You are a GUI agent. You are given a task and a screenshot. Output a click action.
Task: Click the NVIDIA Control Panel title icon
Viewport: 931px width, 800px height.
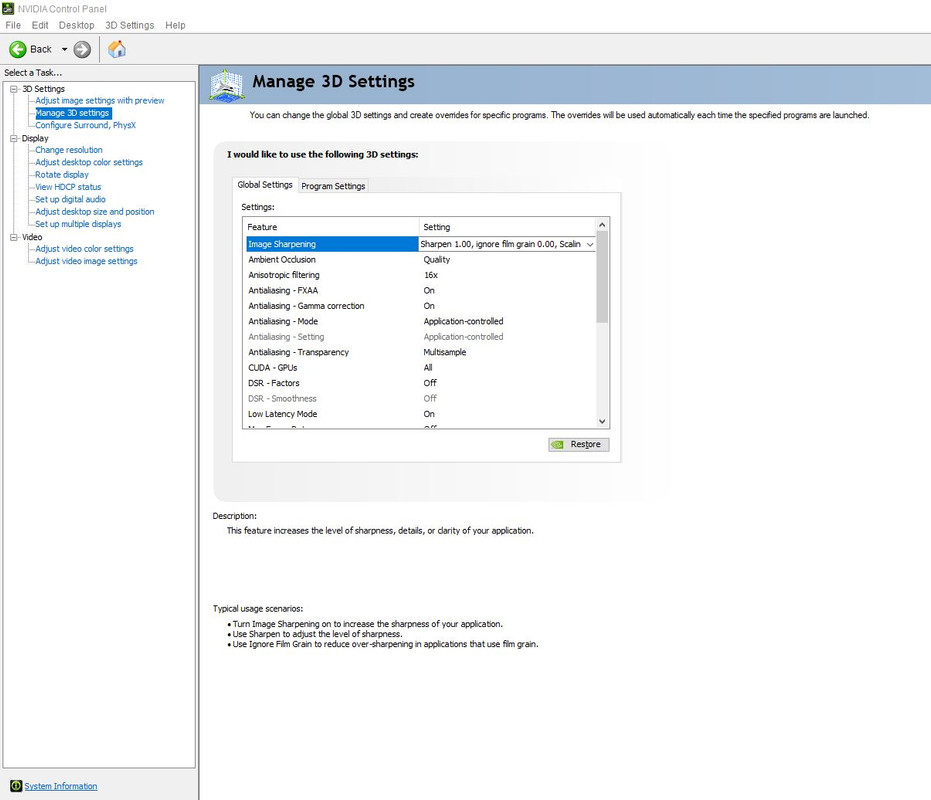8,8
